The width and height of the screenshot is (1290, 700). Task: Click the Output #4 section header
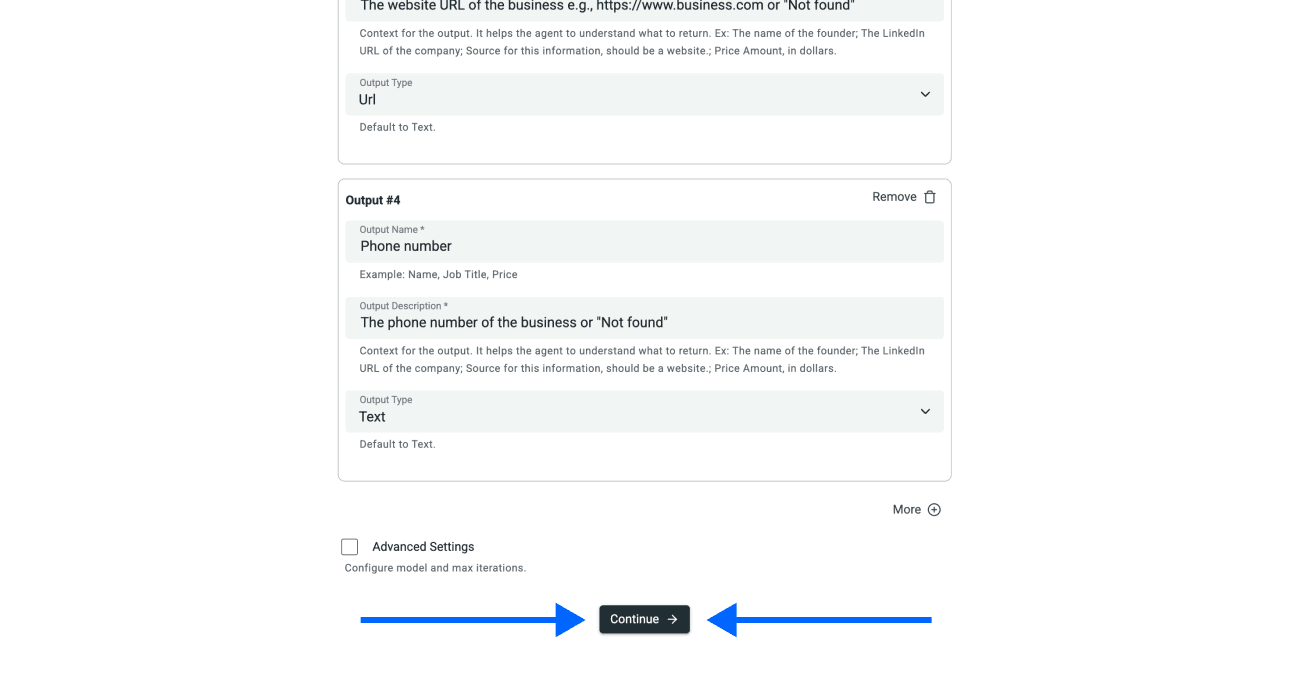373,199
